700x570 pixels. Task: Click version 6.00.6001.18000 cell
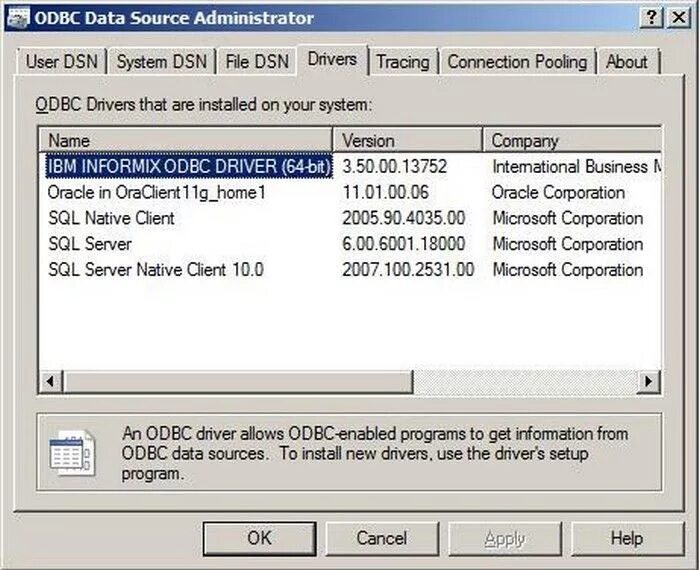[x=404, y=244]
